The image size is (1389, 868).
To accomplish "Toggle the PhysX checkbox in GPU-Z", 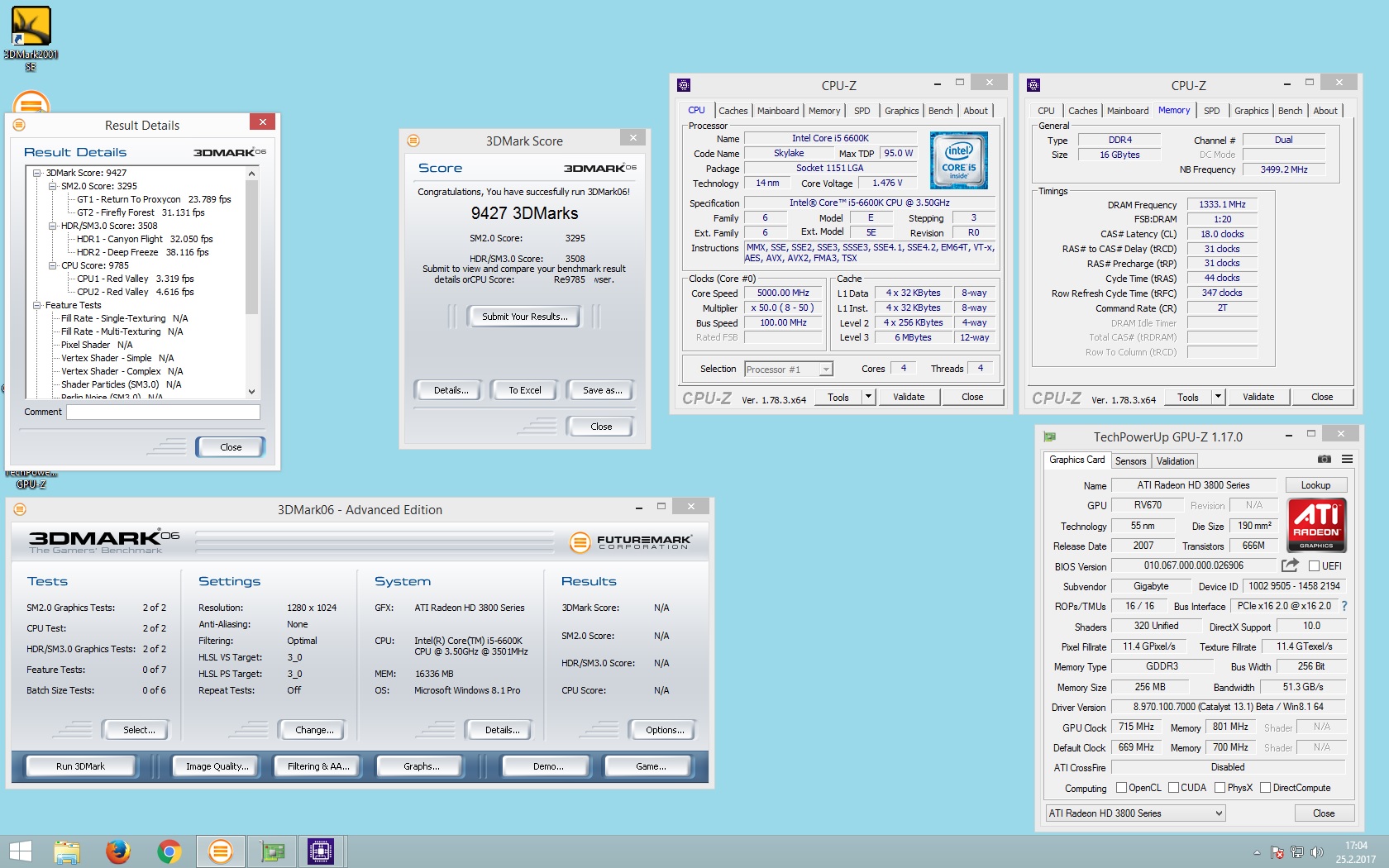I will pyautogui.click(x=1220, y=788).
